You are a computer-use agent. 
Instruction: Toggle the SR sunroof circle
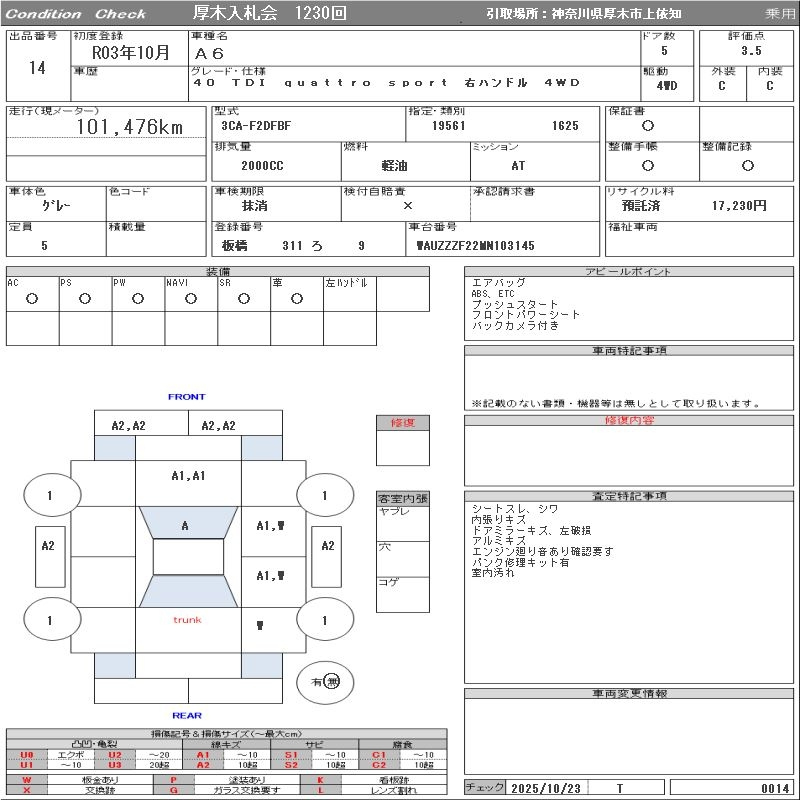click(244, 298)
